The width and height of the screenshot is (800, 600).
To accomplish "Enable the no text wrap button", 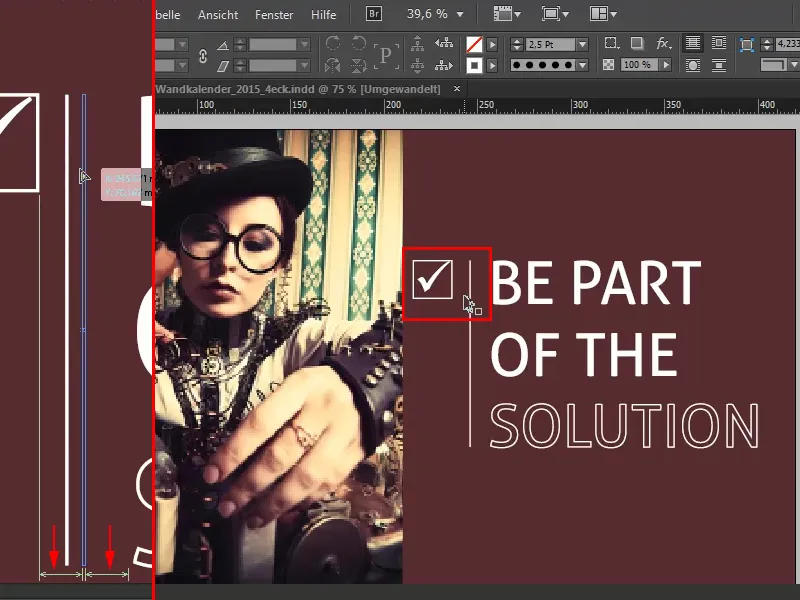I will tap(692, 43).
